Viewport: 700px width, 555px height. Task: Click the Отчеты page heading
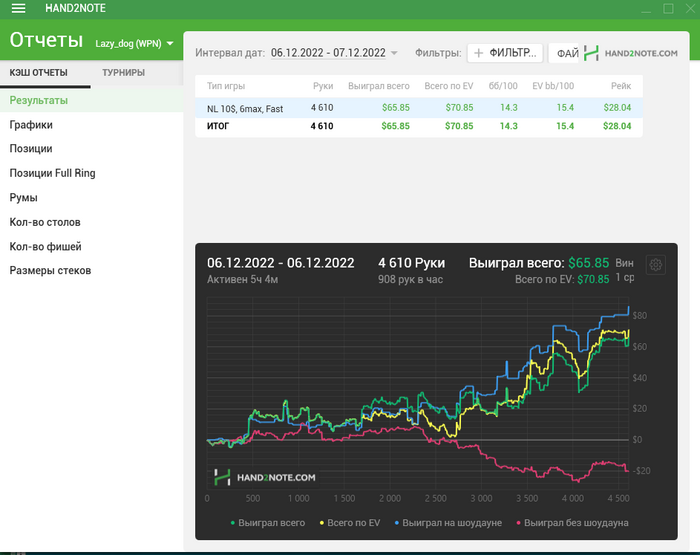(x=46, y=40)
